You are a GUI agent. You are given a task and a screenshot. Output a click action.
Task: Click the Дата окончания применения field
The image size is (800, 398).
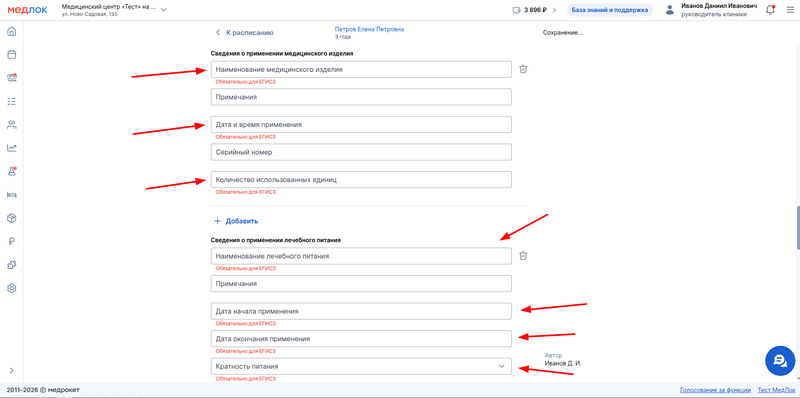pyautogui.click(x=361, y=339)
